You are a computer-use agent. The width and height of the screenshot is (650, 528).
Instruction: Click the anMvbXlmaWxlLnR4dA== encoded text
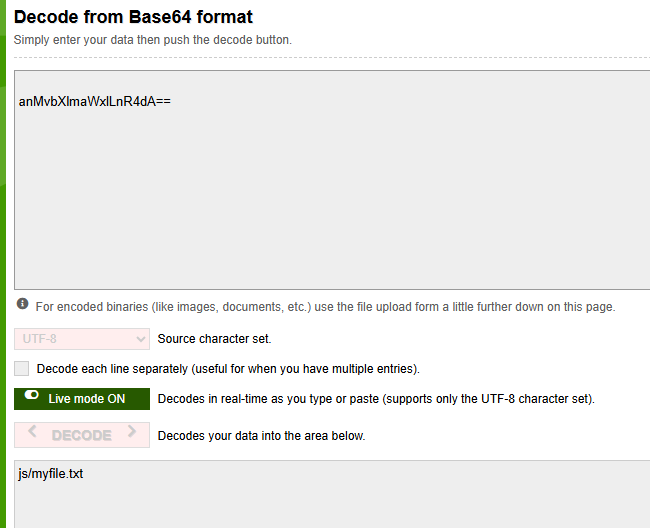tap(95, 102)
